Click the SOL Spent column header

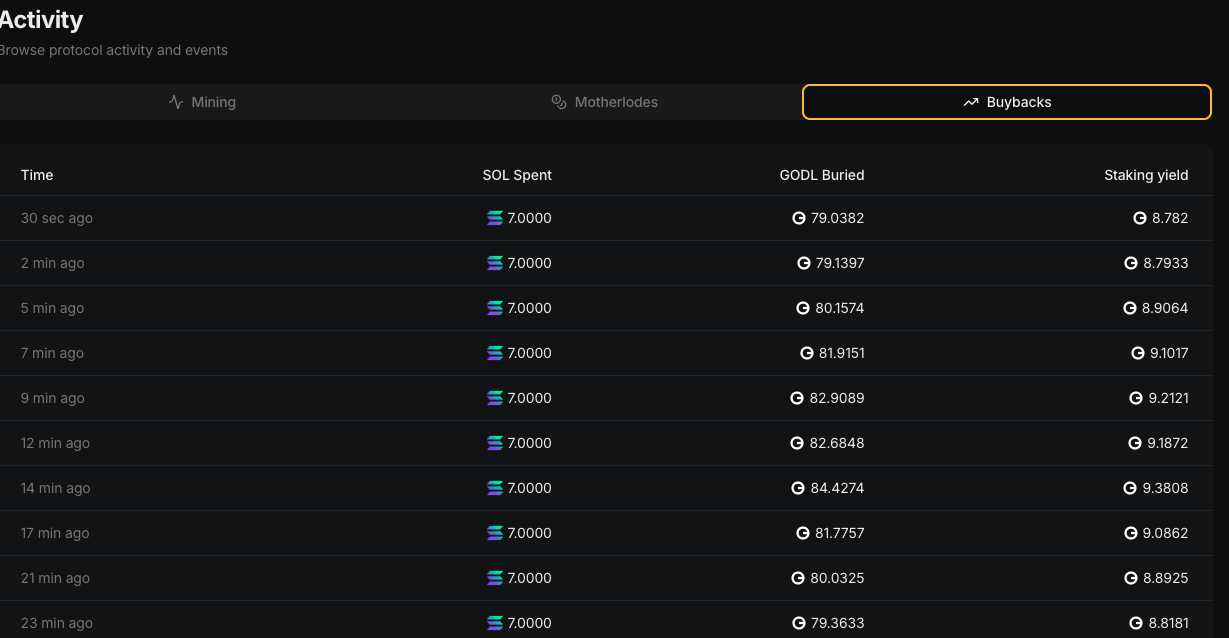coord(517,175)
